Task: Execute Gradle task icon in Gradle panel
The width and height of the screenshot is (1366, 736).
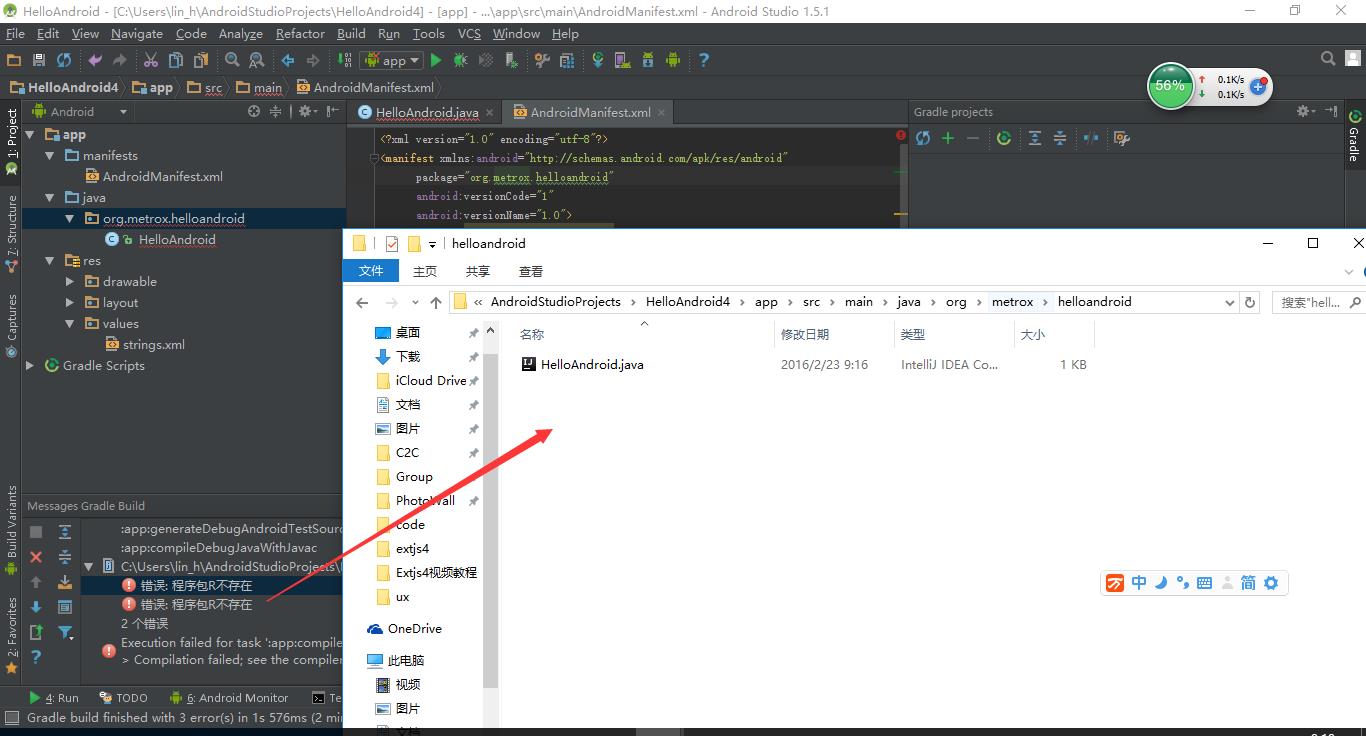Action: pos(1004,138)
